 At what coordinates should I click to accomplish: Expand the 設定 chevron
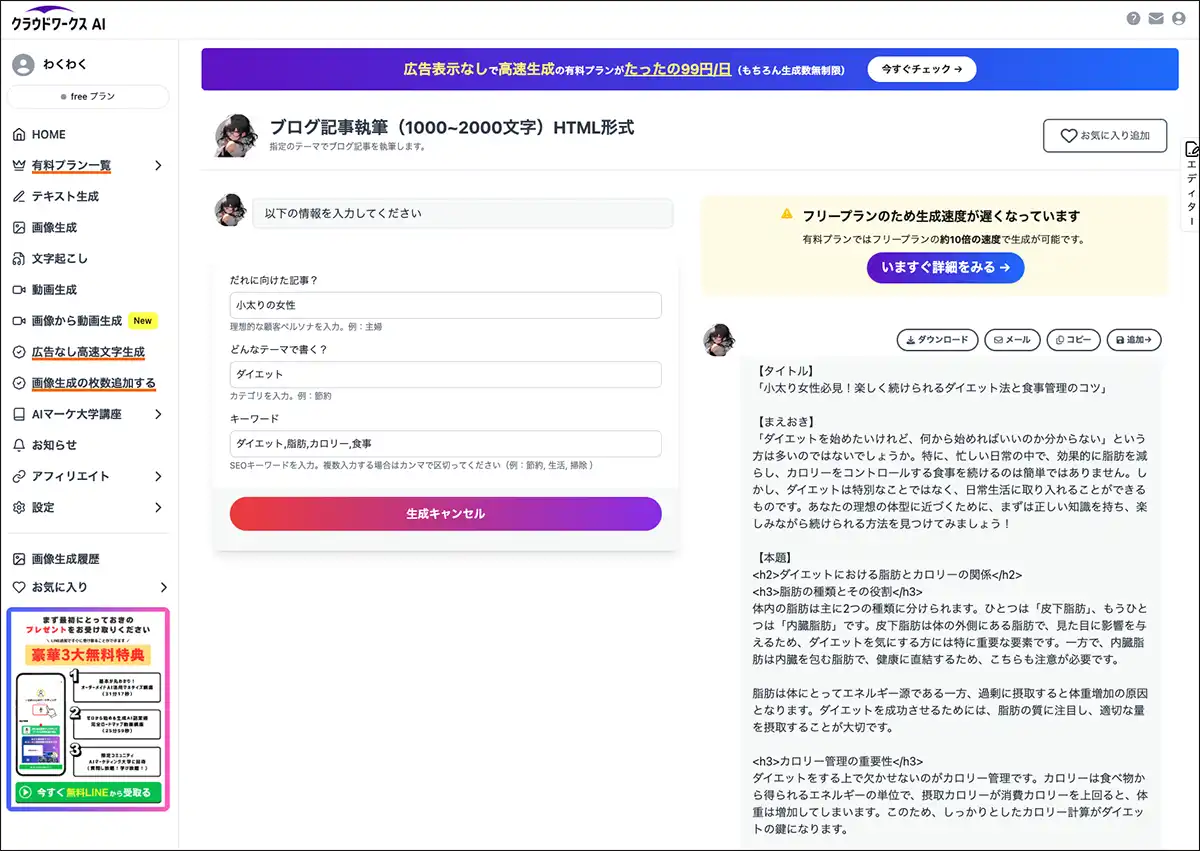click(x=158, y=507)
